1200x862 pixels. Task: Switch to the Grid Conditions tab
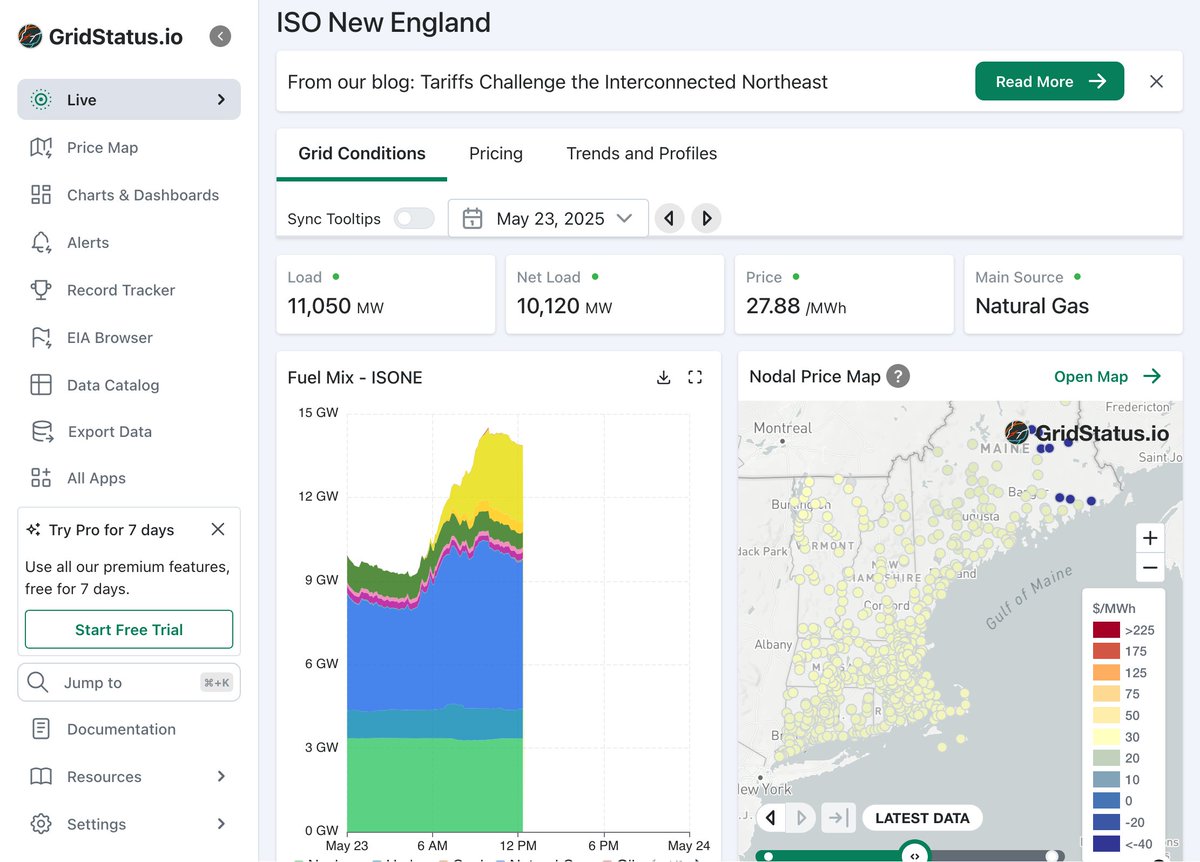362,154
